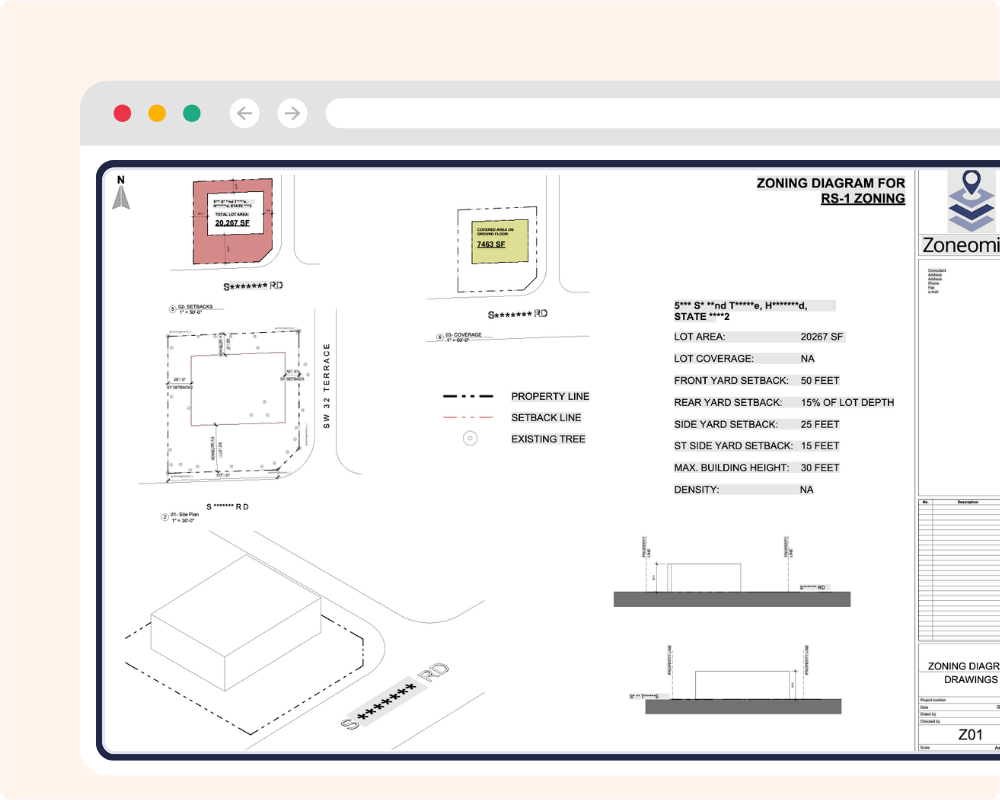Select the existing tree symbol in the legend

point(468,437)
